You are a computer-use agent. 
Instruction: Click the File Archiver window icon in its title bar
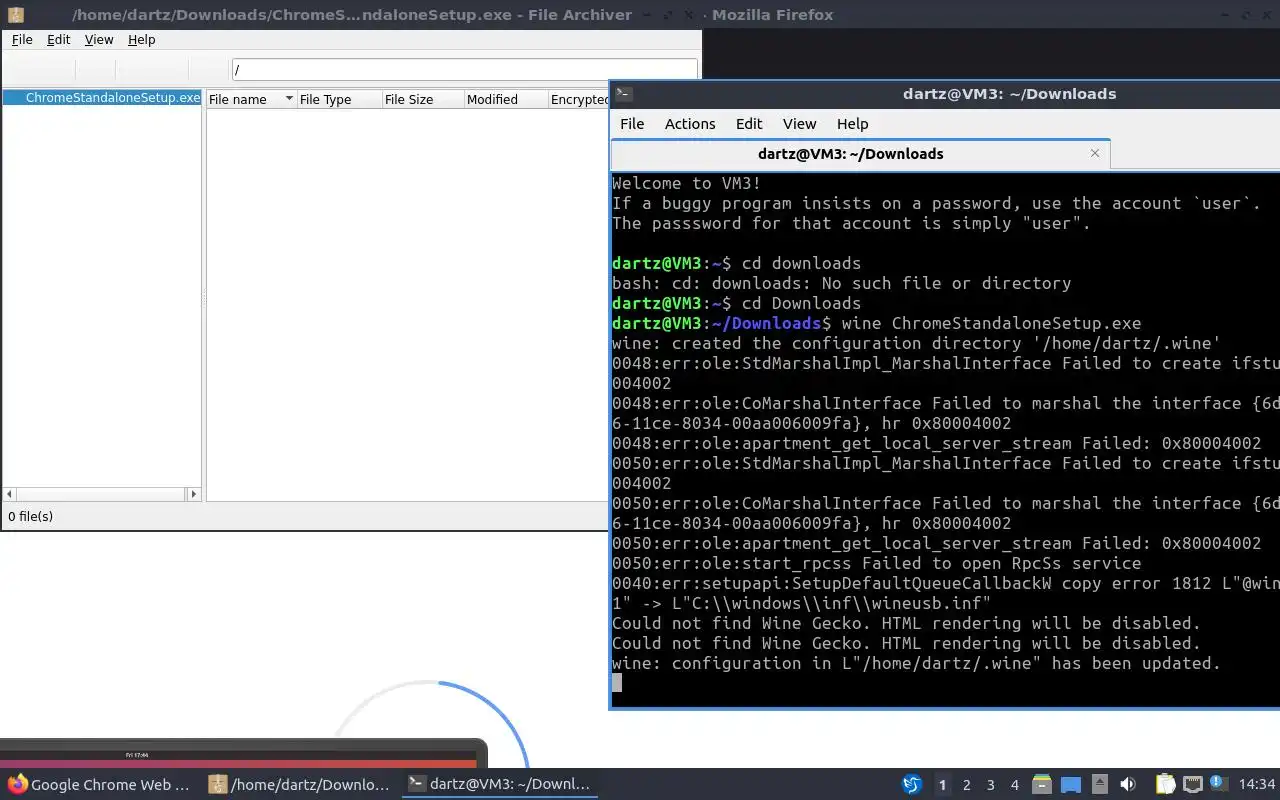[15, 15]
